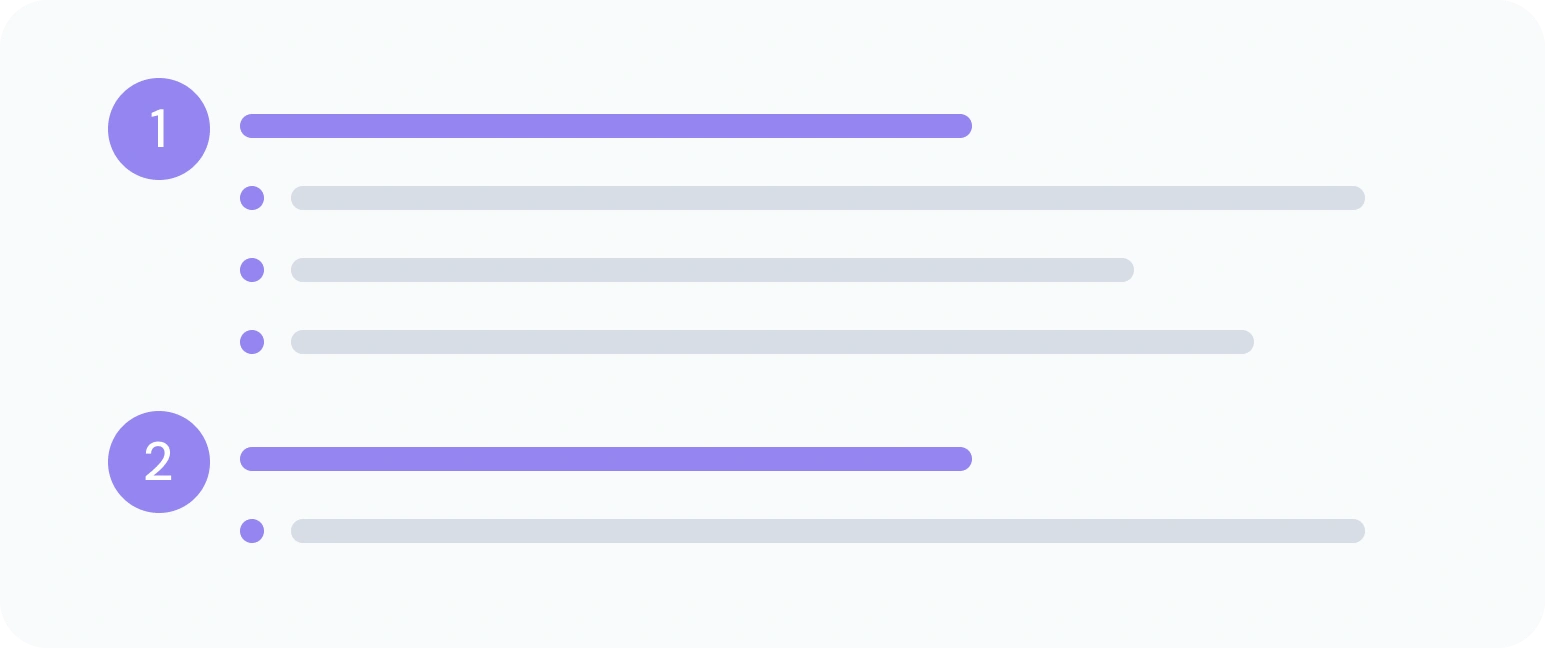Screen dimensions: 1545x648
Task: Click the purple circle badge numbered 2
Action: [x=159, y=462]
